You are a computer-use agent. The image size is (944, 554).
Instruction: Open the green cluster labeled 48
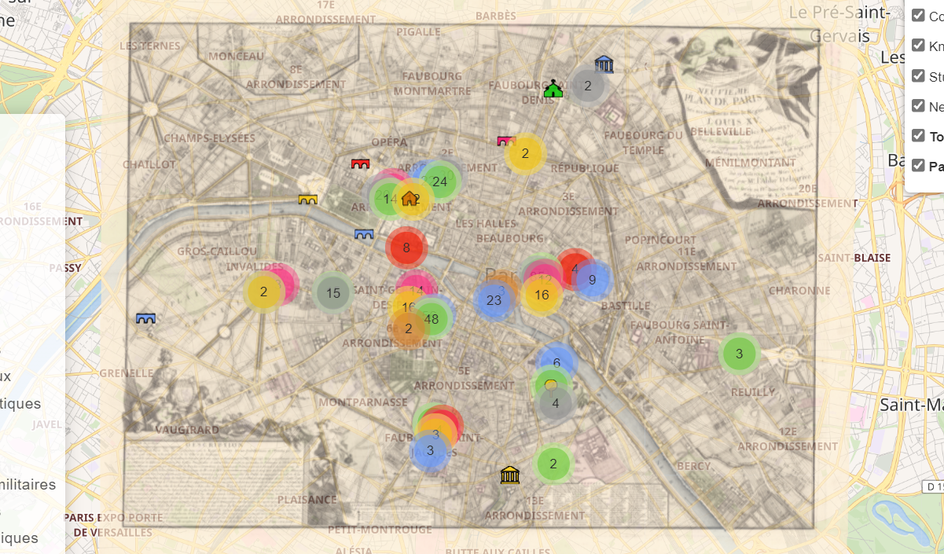coord(432,319)
